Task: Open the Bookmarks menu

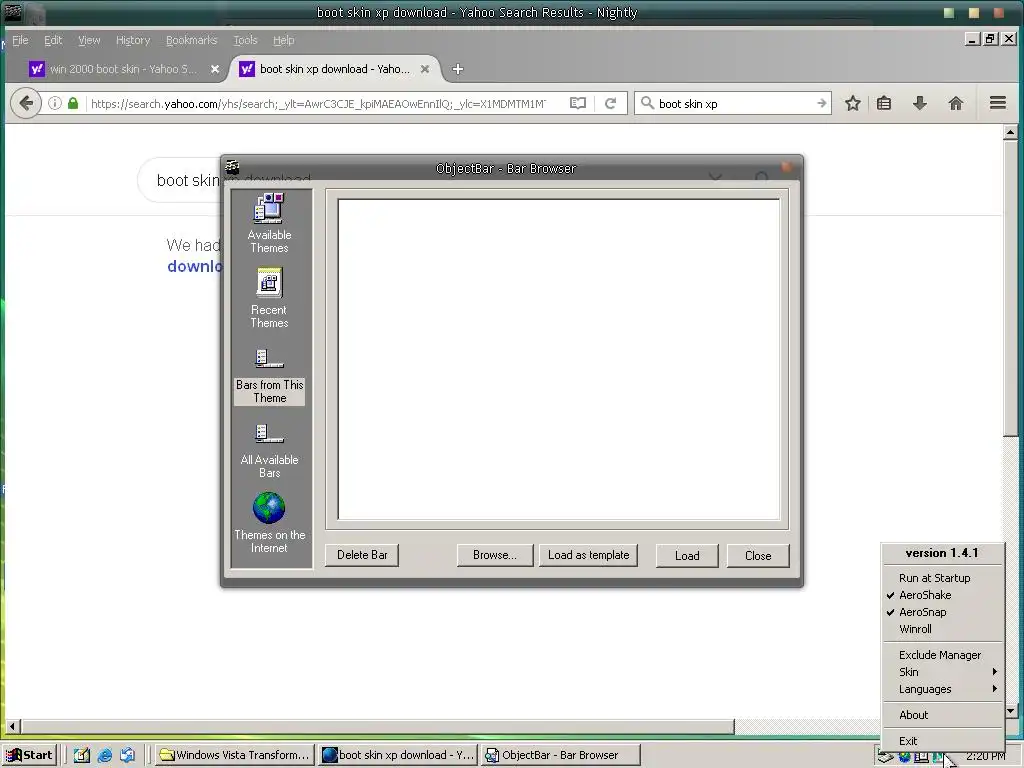Action: tap(191, 40)
